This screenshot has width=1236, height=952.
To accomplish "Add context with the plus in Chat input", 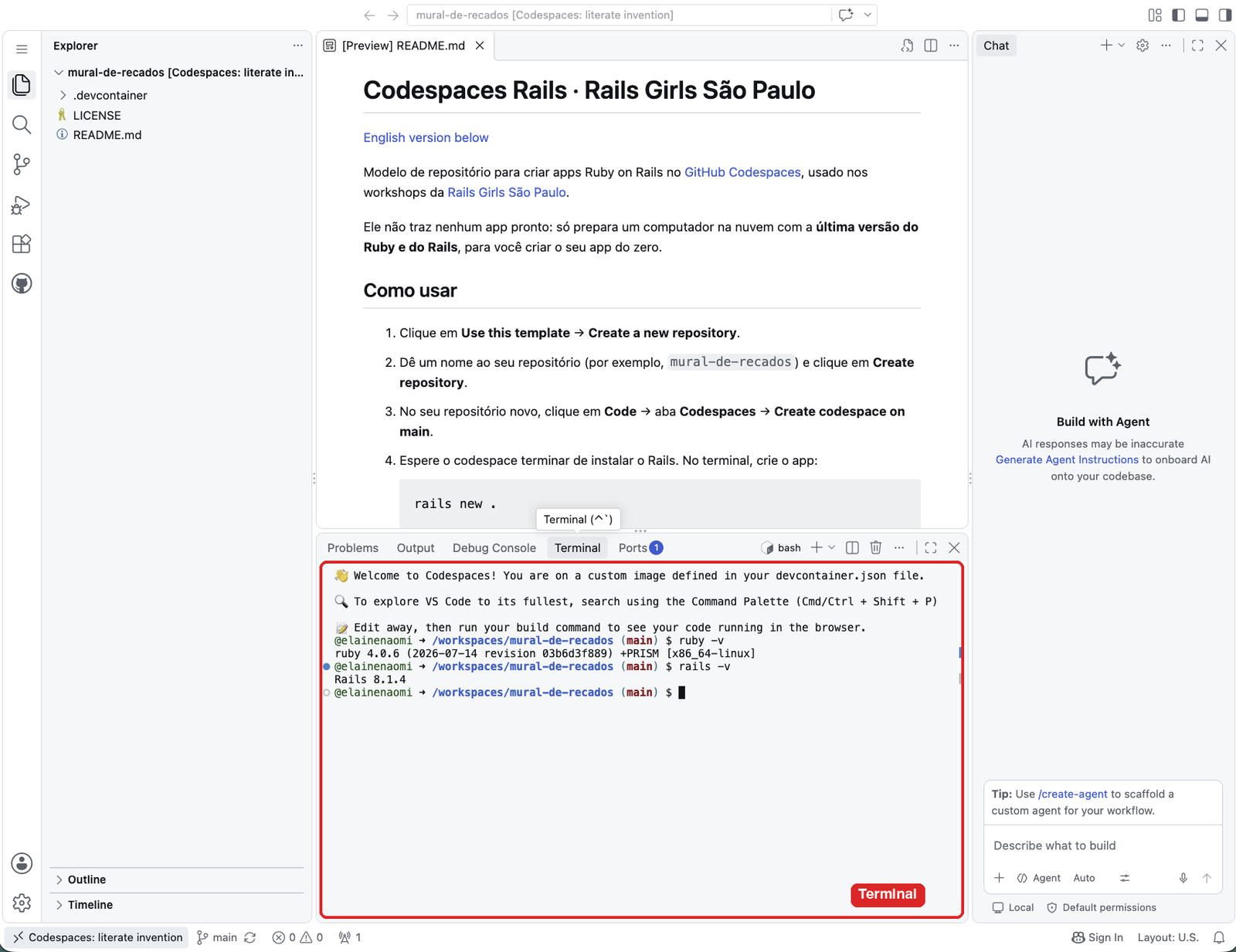I will pos(999,878).
